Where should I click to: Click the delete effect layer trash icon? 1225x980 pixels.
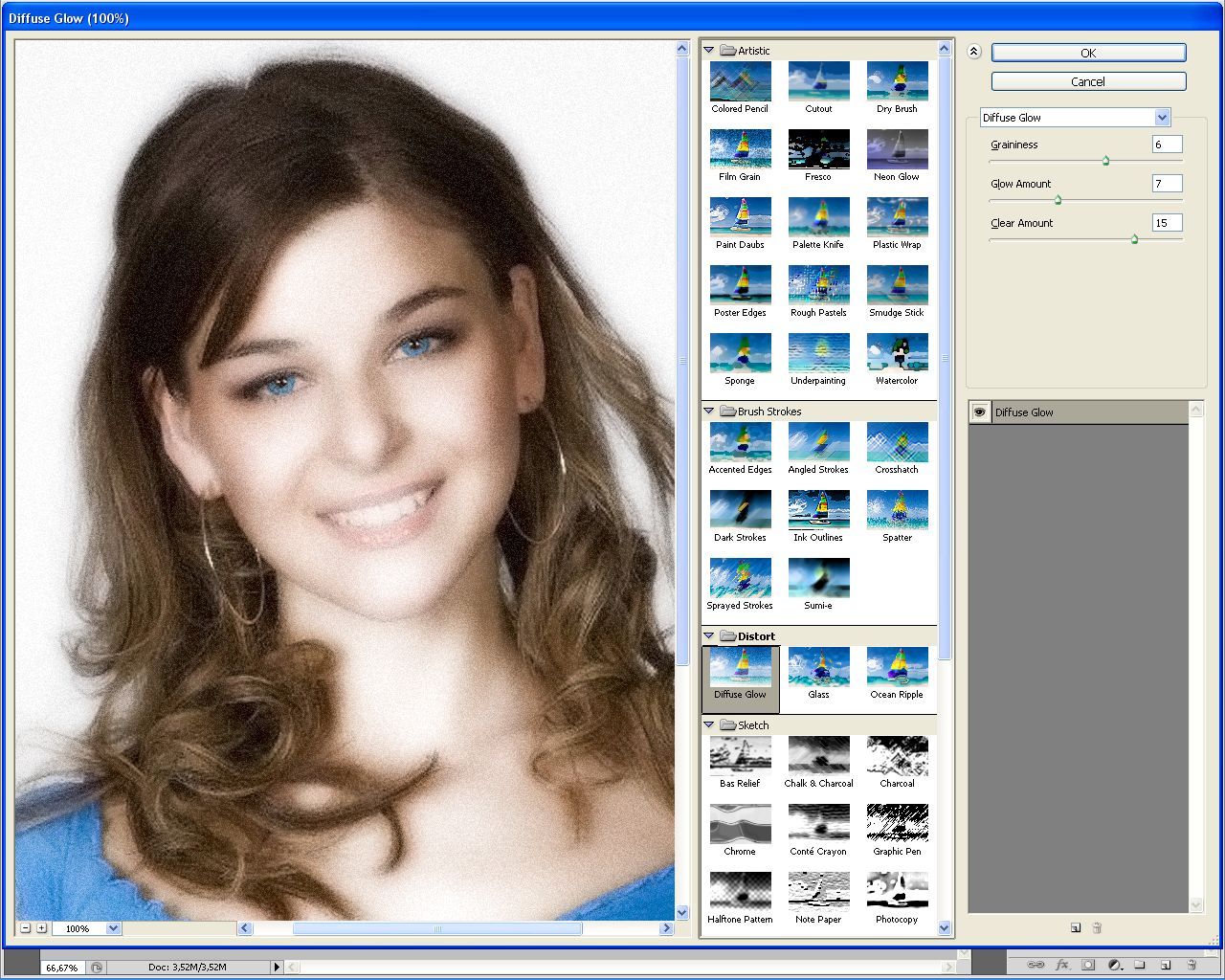[1097, 927]
